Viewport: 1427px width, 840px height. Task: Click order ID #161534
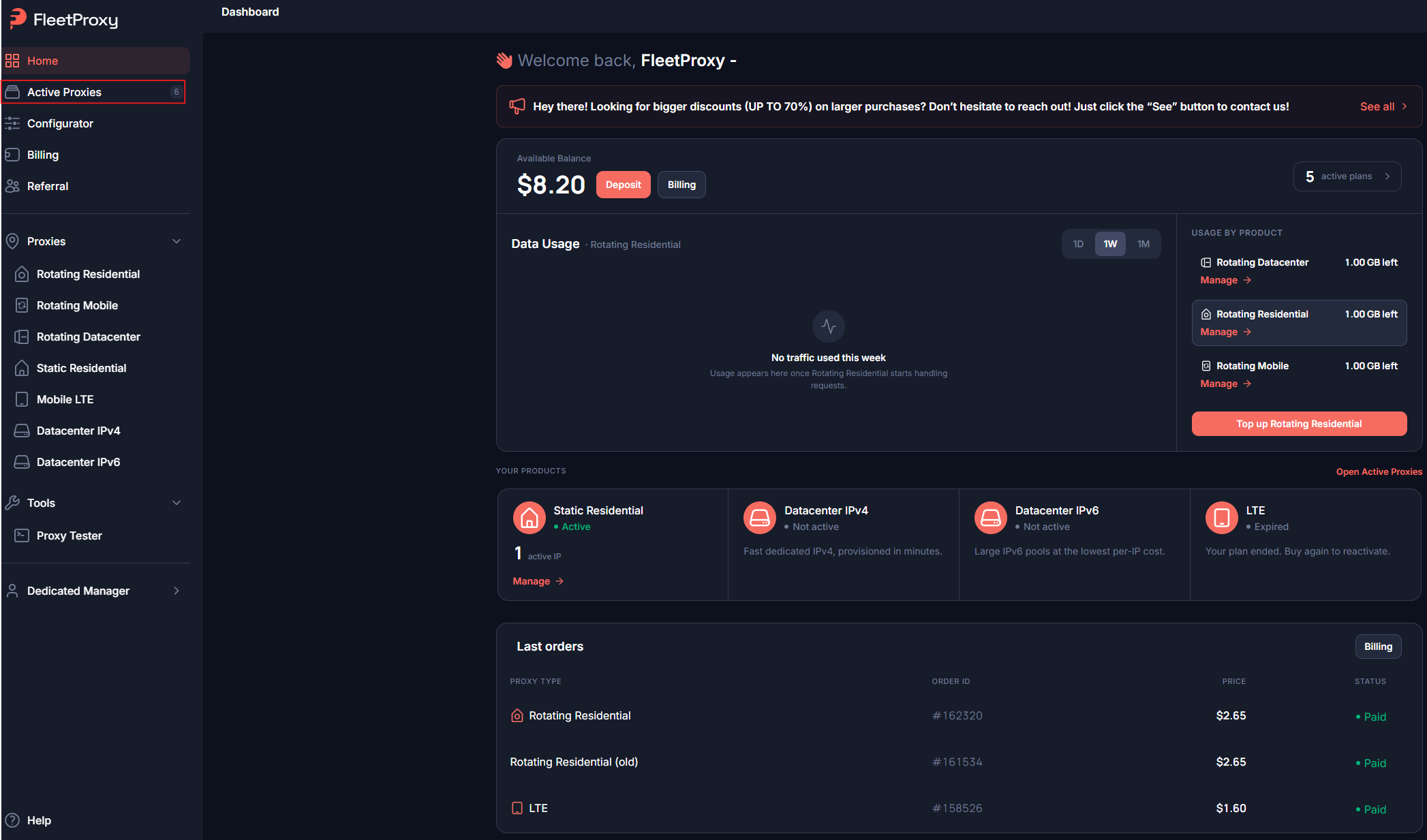click(x=957, y=762)
